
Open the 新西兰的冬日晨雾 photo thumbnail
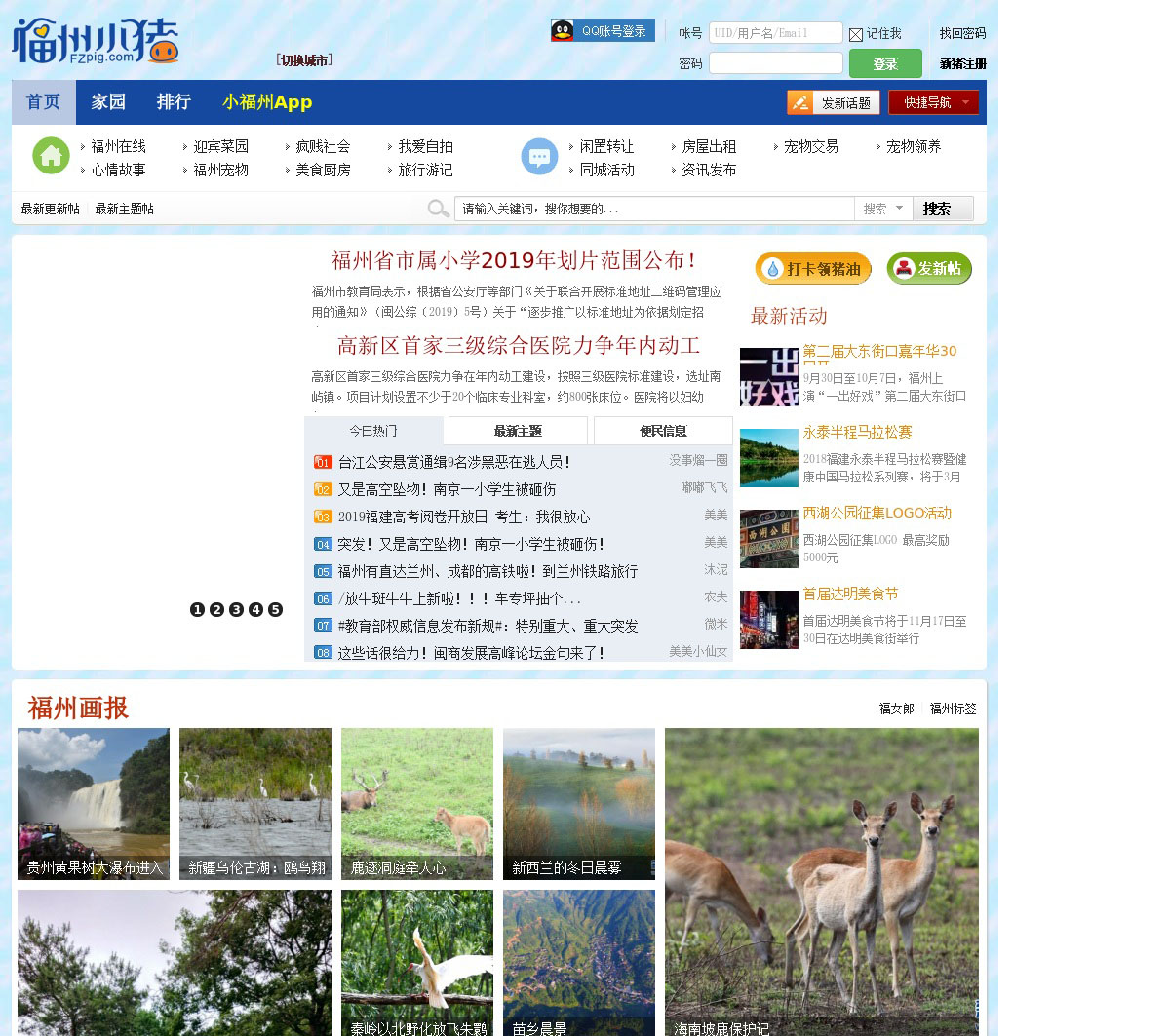click(x=578, y=803)
